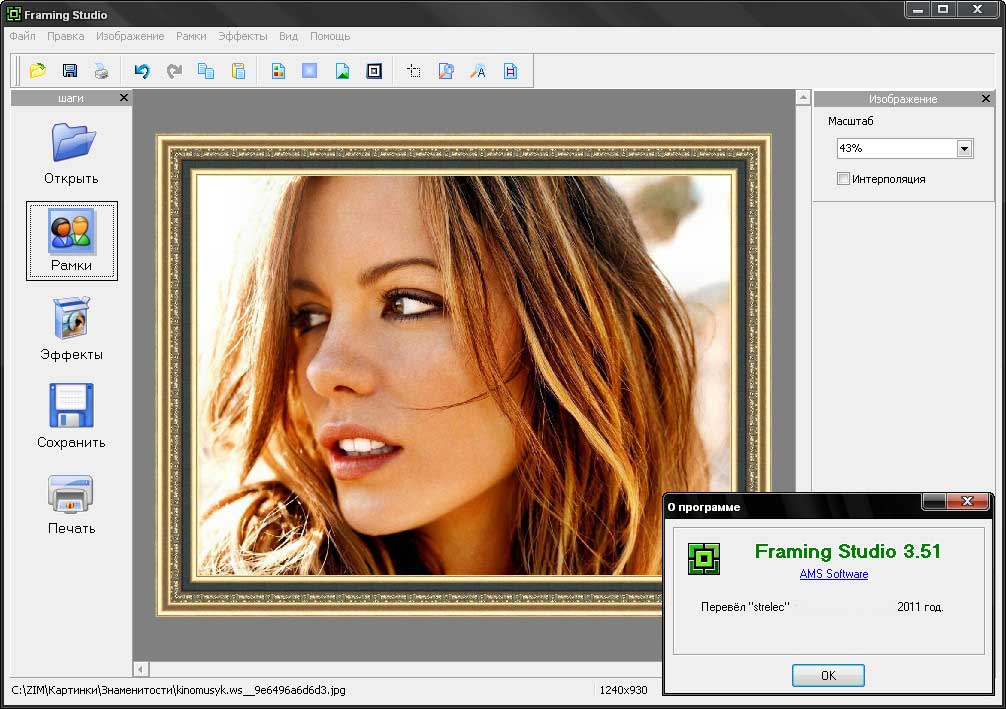
Task: Click the vertical scrollbar up arrow
Action: coord(802,98)
